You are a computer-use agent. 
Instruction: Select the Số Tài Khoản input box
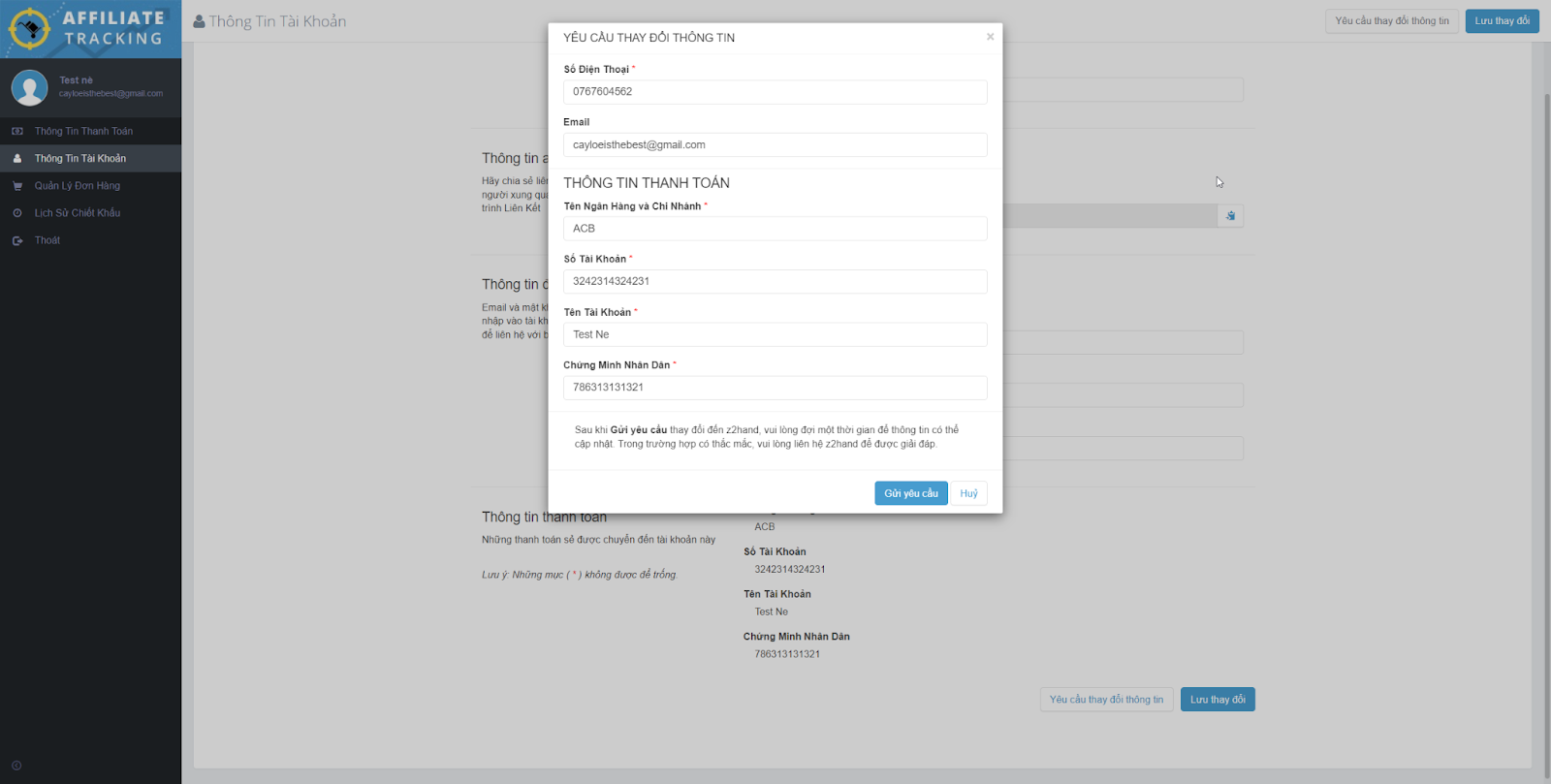[x=775, y=282]
